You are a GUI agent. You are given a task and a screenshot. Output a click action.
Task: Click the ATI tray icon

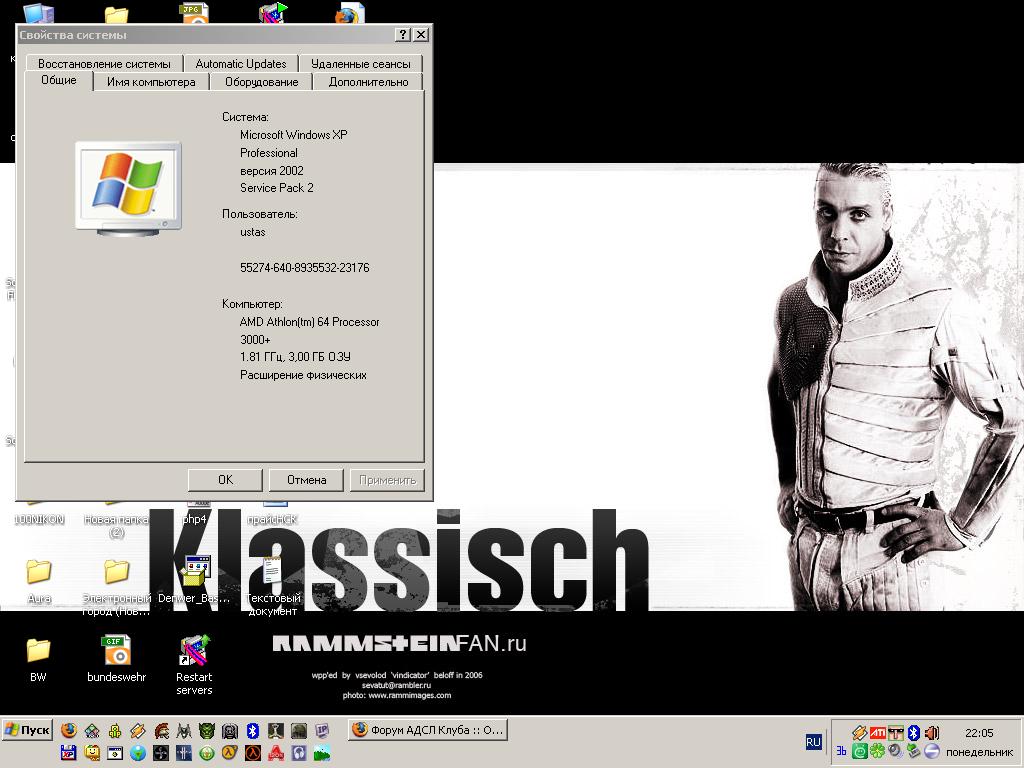coord(877,733)
